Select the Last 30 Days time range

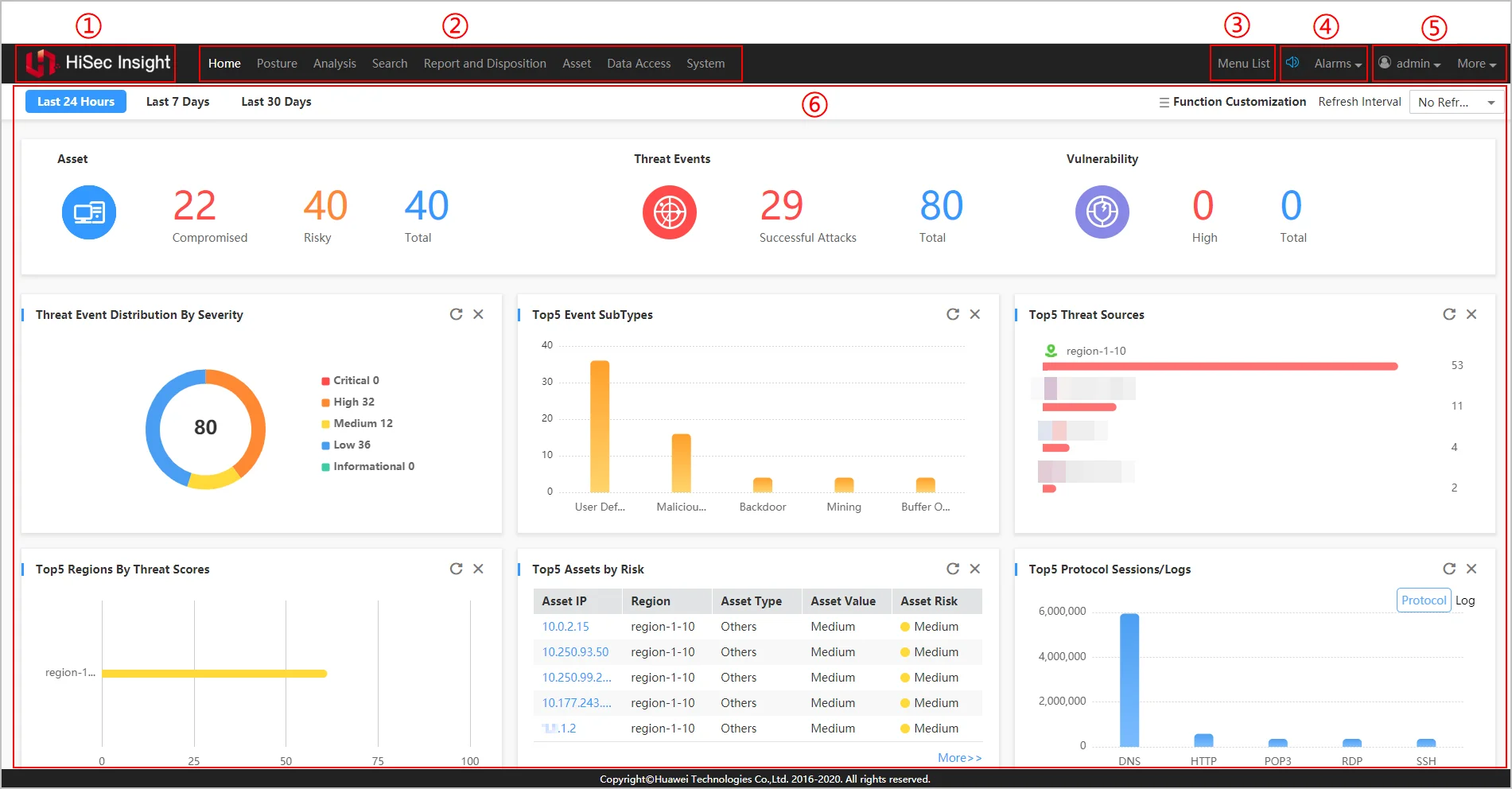(x=276, y=102)
